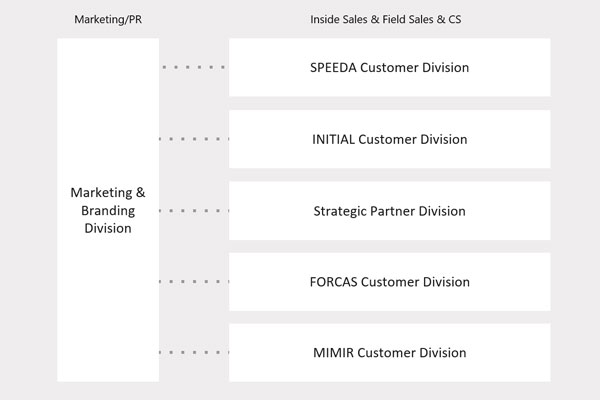Select the SPEEDA Customer Division box

pos(389,68)
